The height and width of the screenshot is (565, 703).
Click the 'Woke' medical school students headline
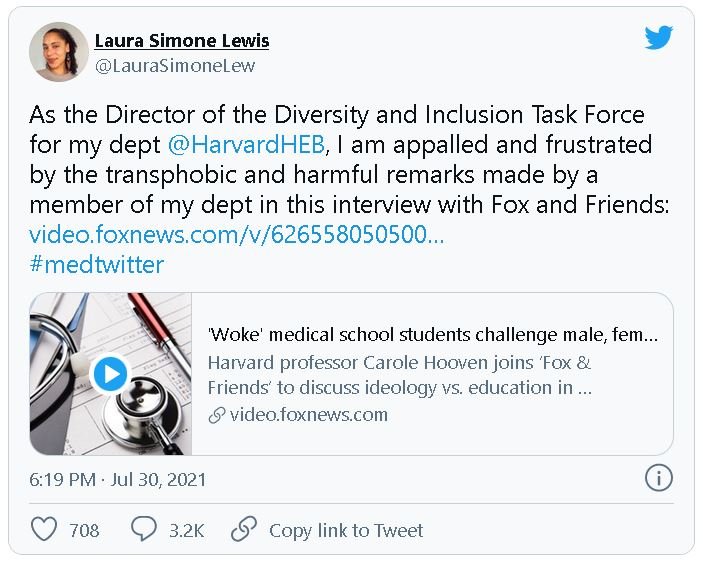pos(432,335)
